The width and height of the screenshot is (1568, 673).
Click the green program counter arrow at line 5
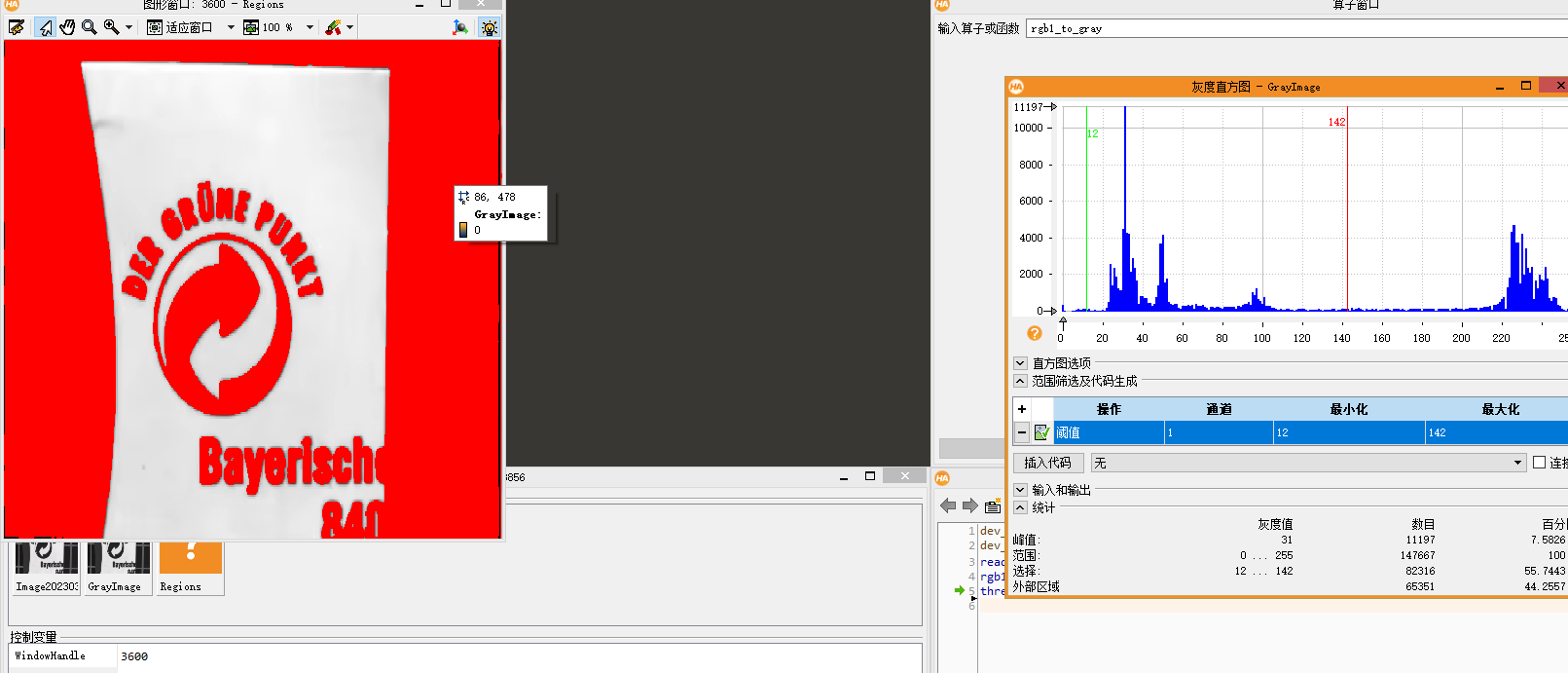[x=960, y=590]
